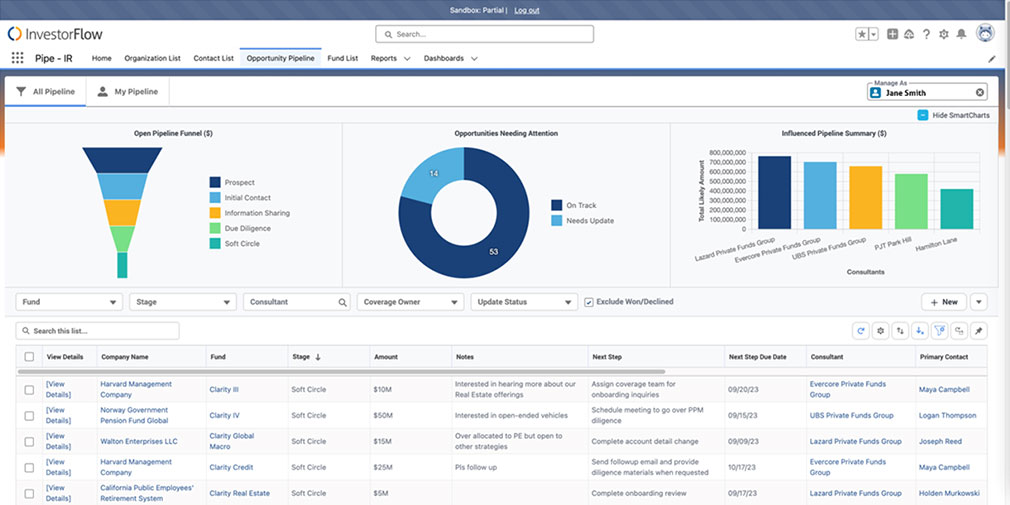The image size is (1010, 505).
Task: Open the notifications bell
Action: (x=961, y=34)
